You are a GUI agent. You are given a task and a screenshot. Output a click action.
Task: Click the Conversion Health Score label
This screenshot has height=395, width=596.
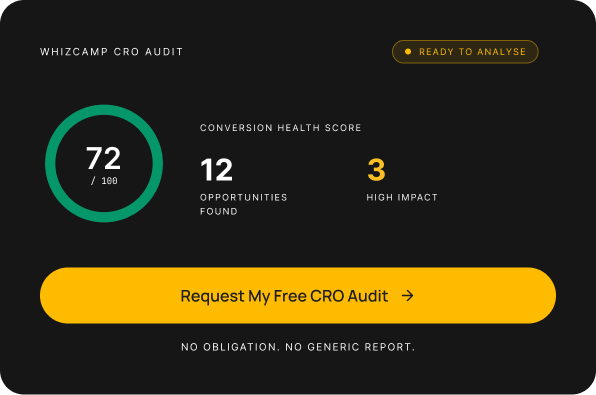pos(281,128)
